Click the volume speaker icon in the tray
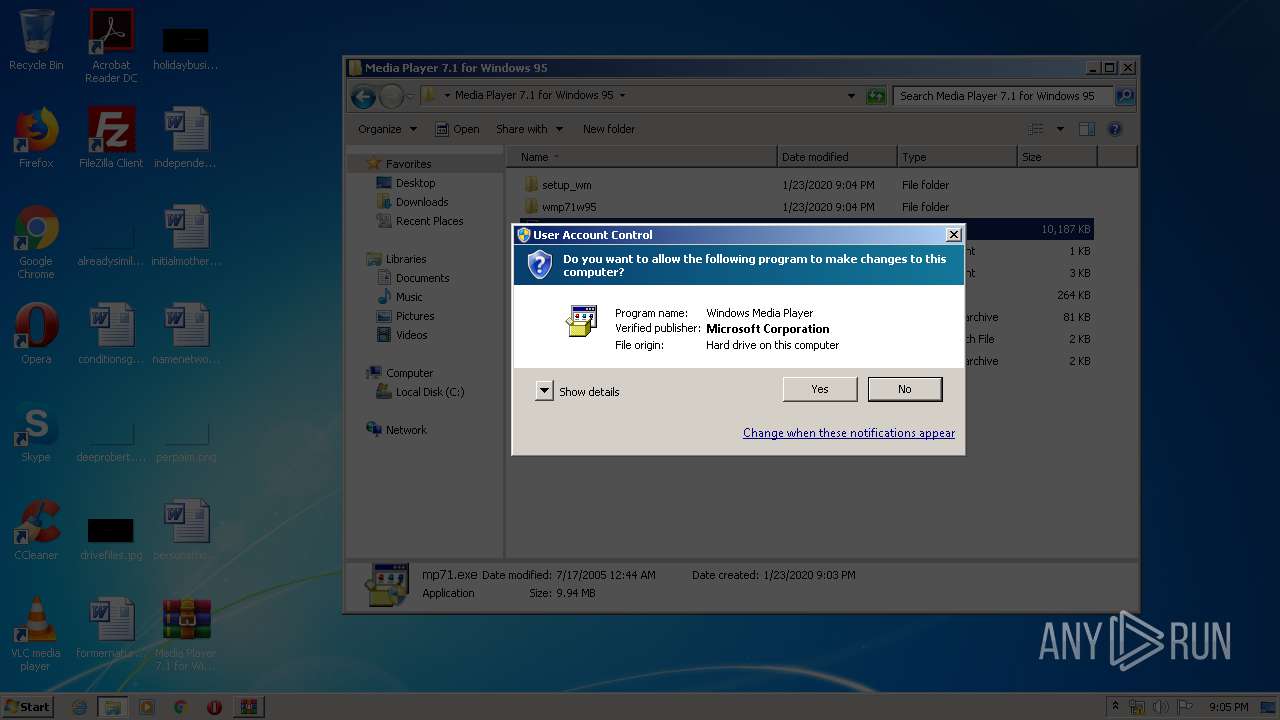 point(1161,707)
